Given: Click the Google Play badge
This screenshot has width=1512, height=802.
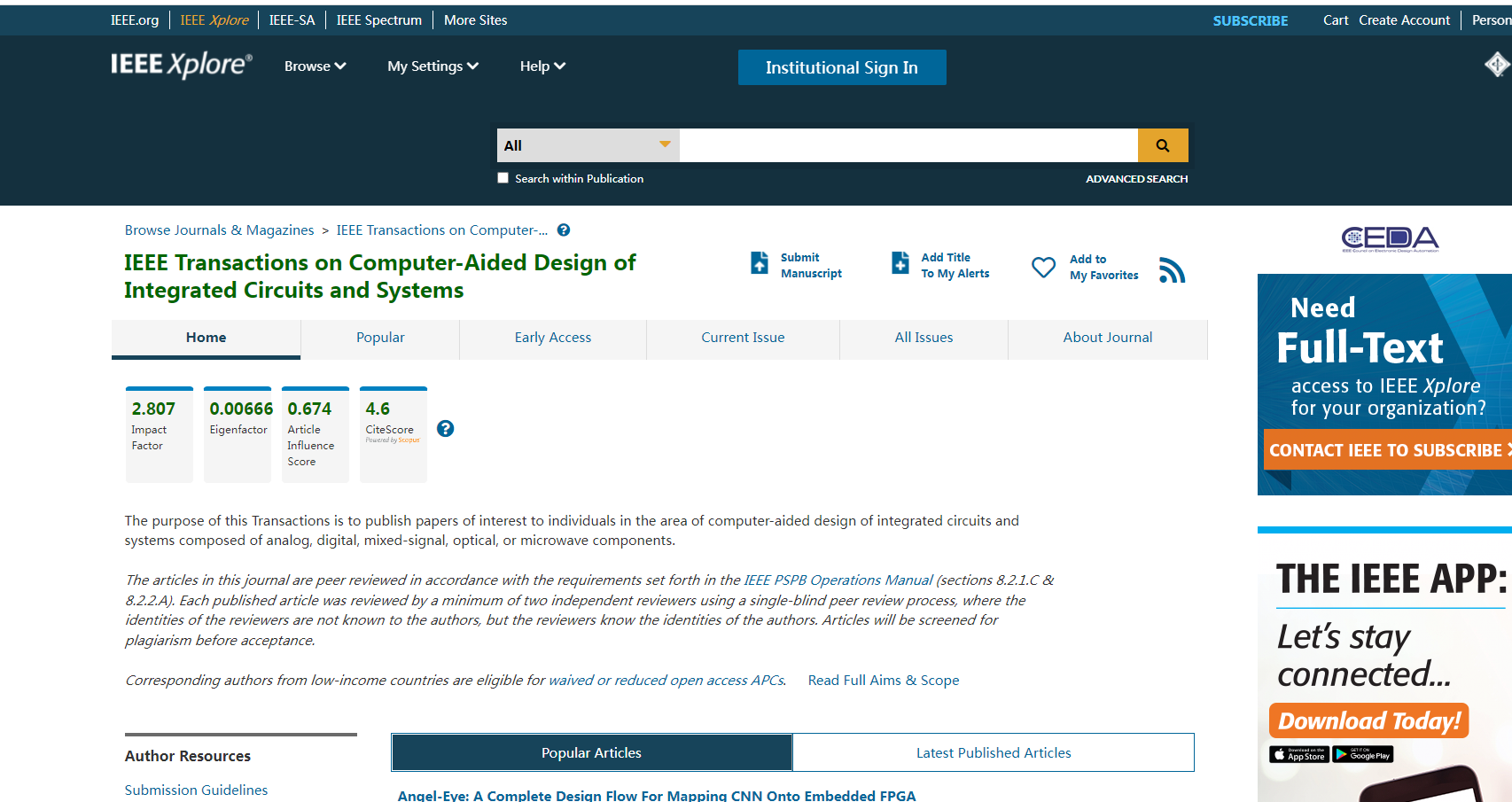Looking at the screenshot, I should point(1363,754).
